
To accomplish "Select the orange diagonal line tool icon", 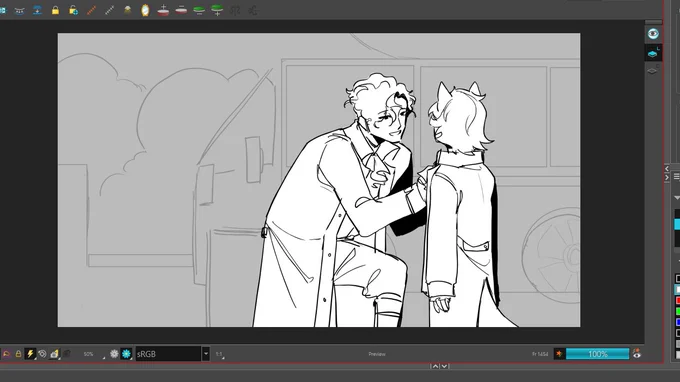I will tap(91, 10).
